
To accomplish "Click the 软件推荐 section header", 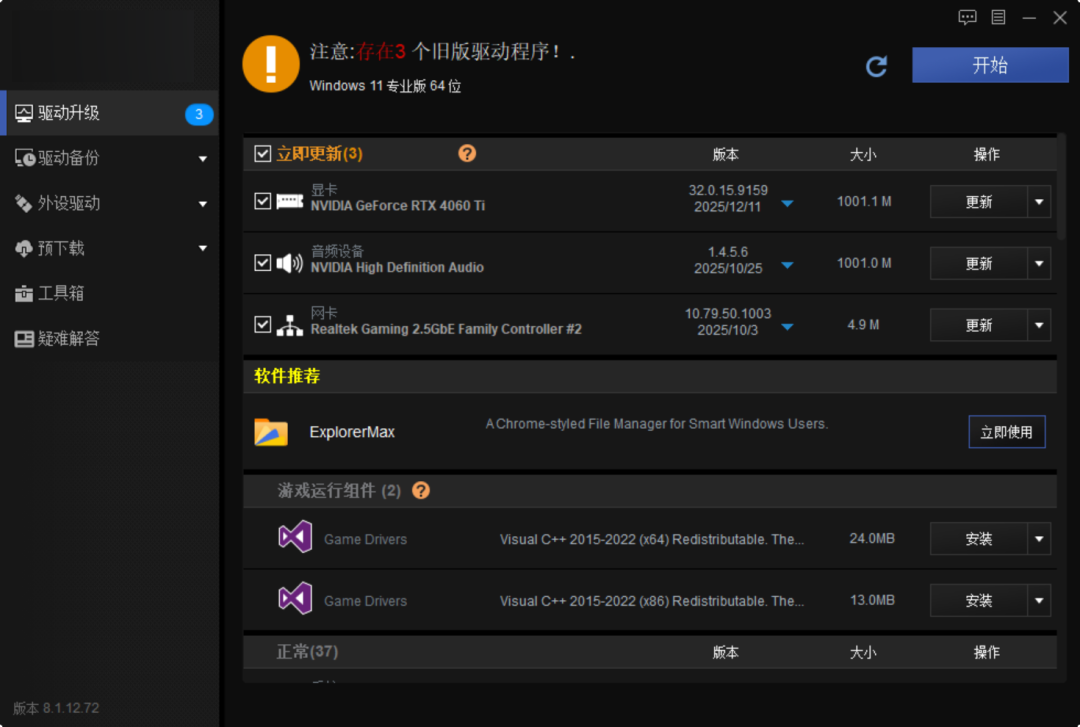I will 650,376.
